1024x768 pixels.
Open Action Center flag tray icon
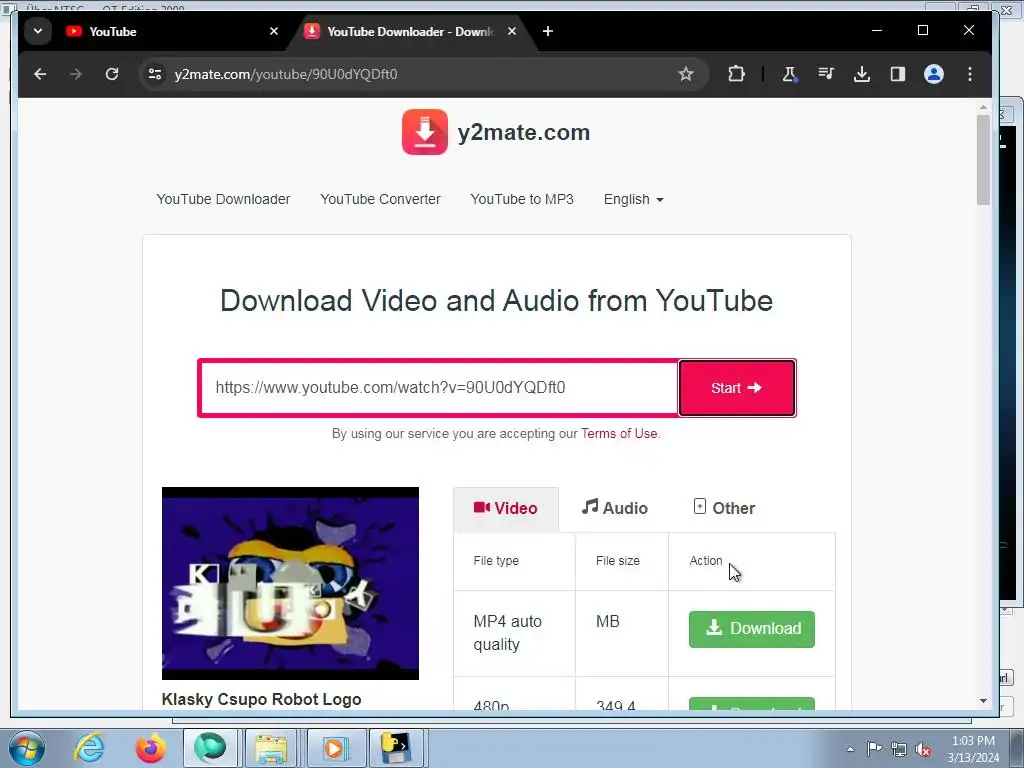pyautogui.click(x=874, y=749)
